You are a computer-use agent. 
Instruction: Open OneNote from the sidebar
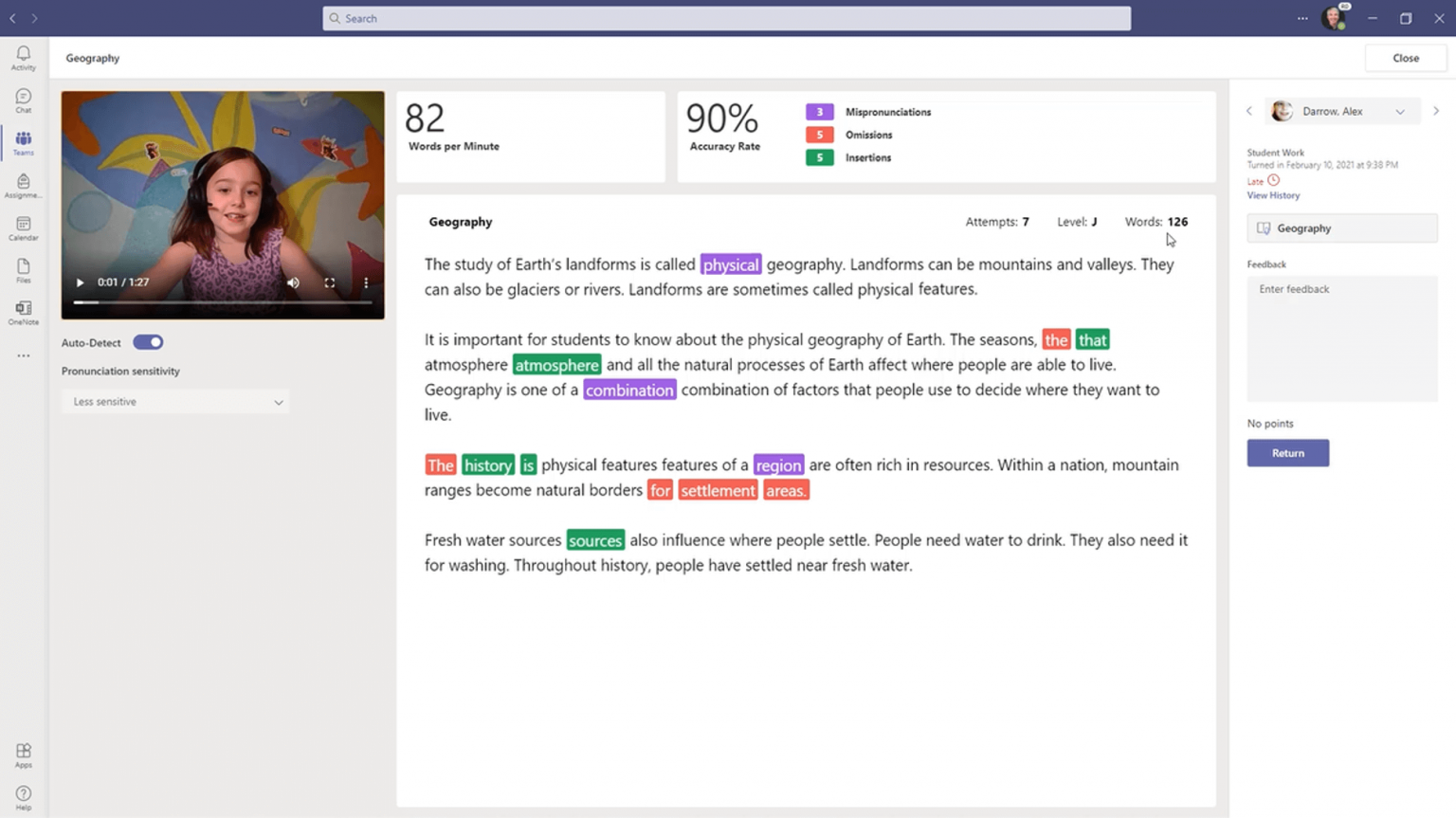23,311
